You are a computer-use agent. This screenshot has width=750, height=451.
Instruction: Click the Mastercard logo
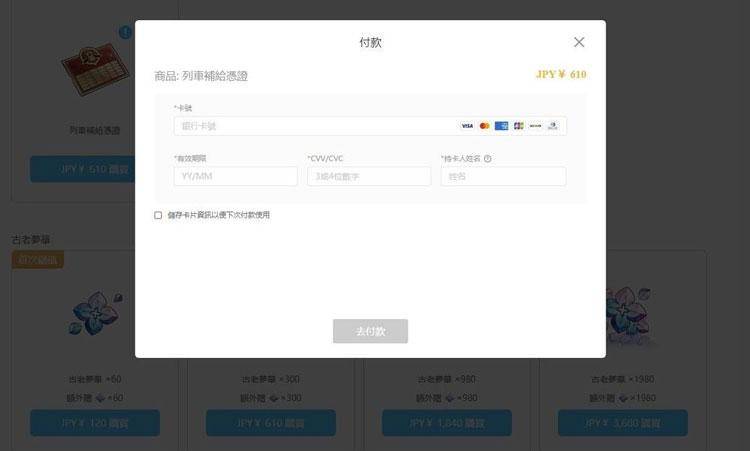[484, 126]
